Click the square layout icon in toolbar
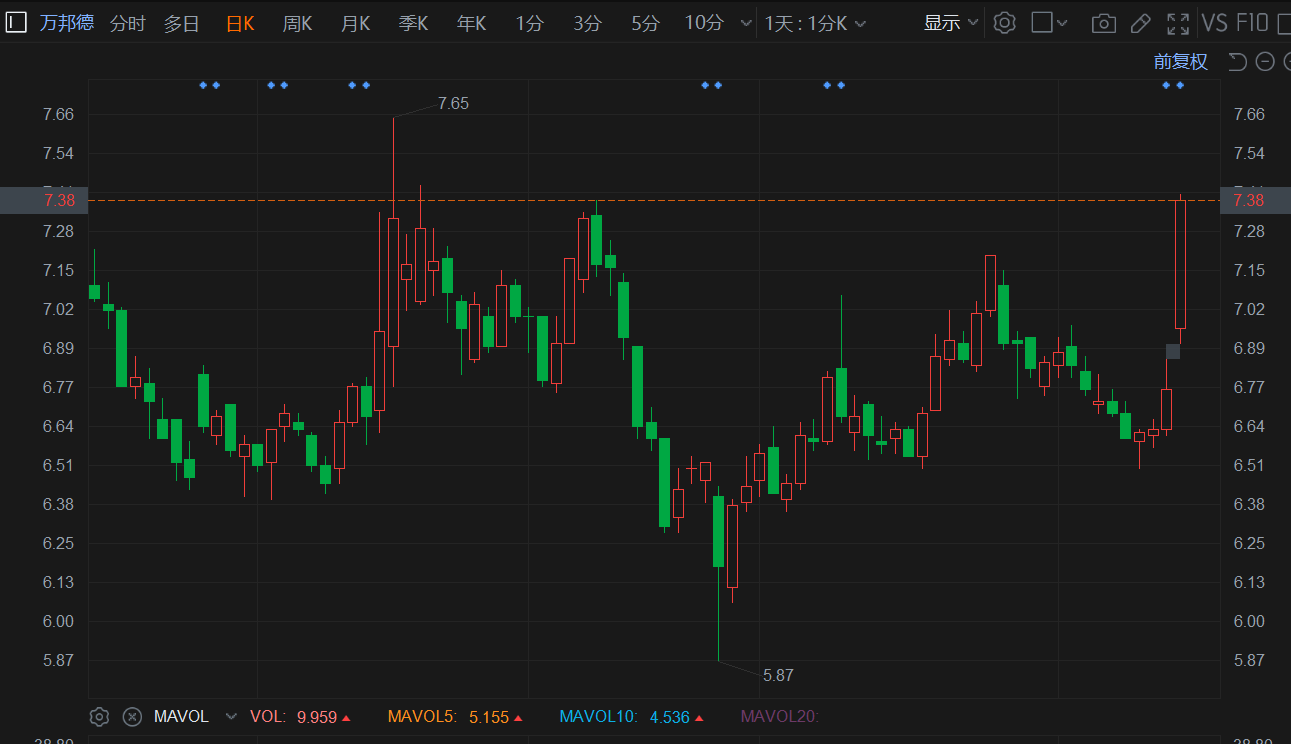 click(1042, 23)
